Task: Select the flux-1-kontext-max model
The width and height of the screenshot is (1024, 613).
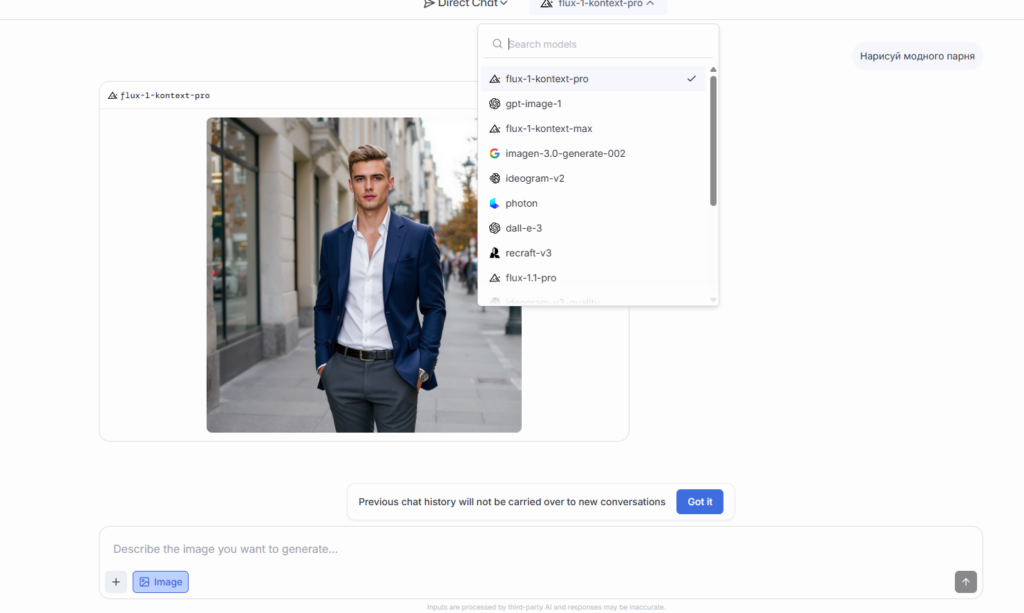Action: (x=593, y=129)
